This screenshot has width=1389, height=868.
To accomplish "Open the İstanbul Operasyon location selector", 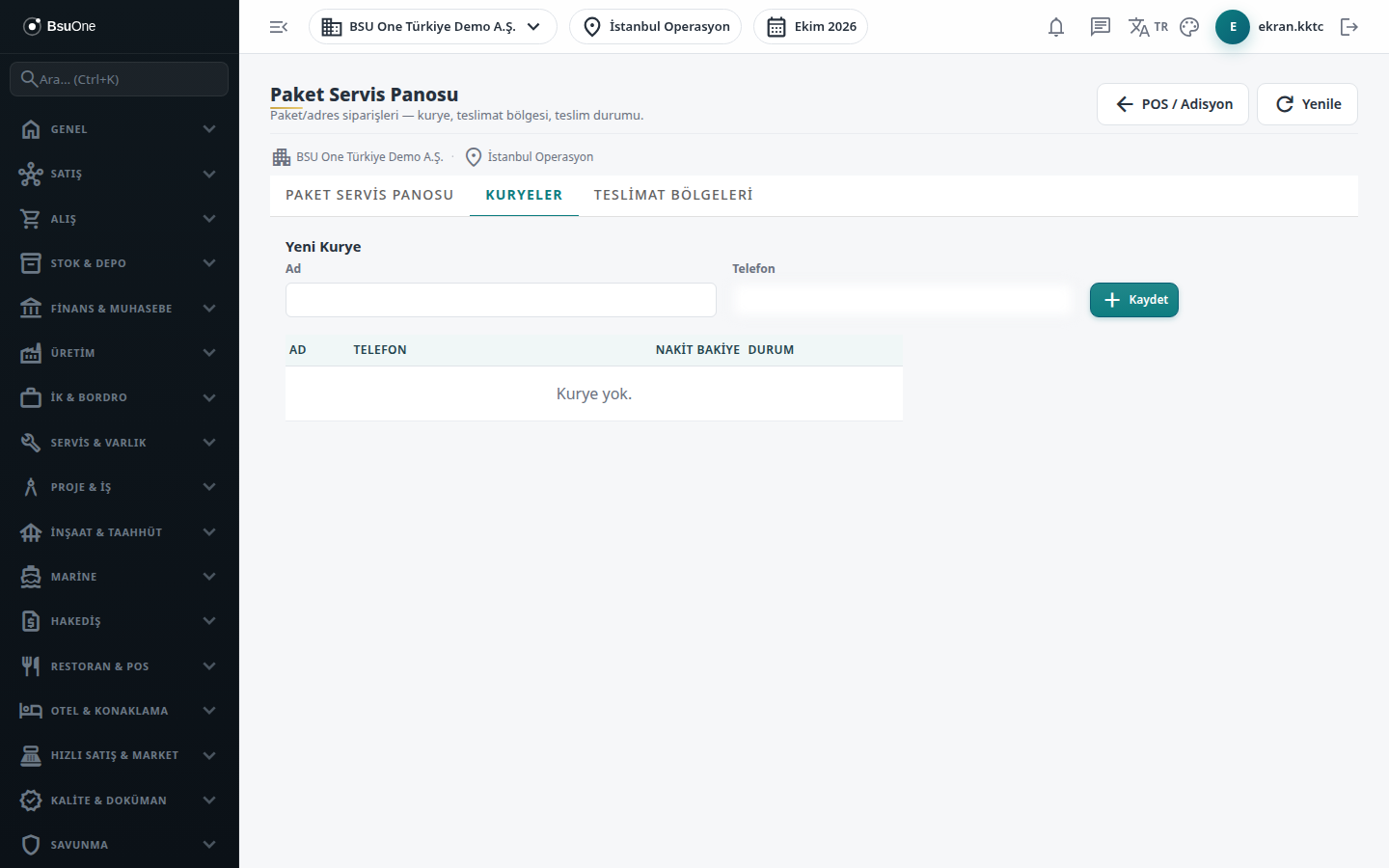I will pos(656,27).
